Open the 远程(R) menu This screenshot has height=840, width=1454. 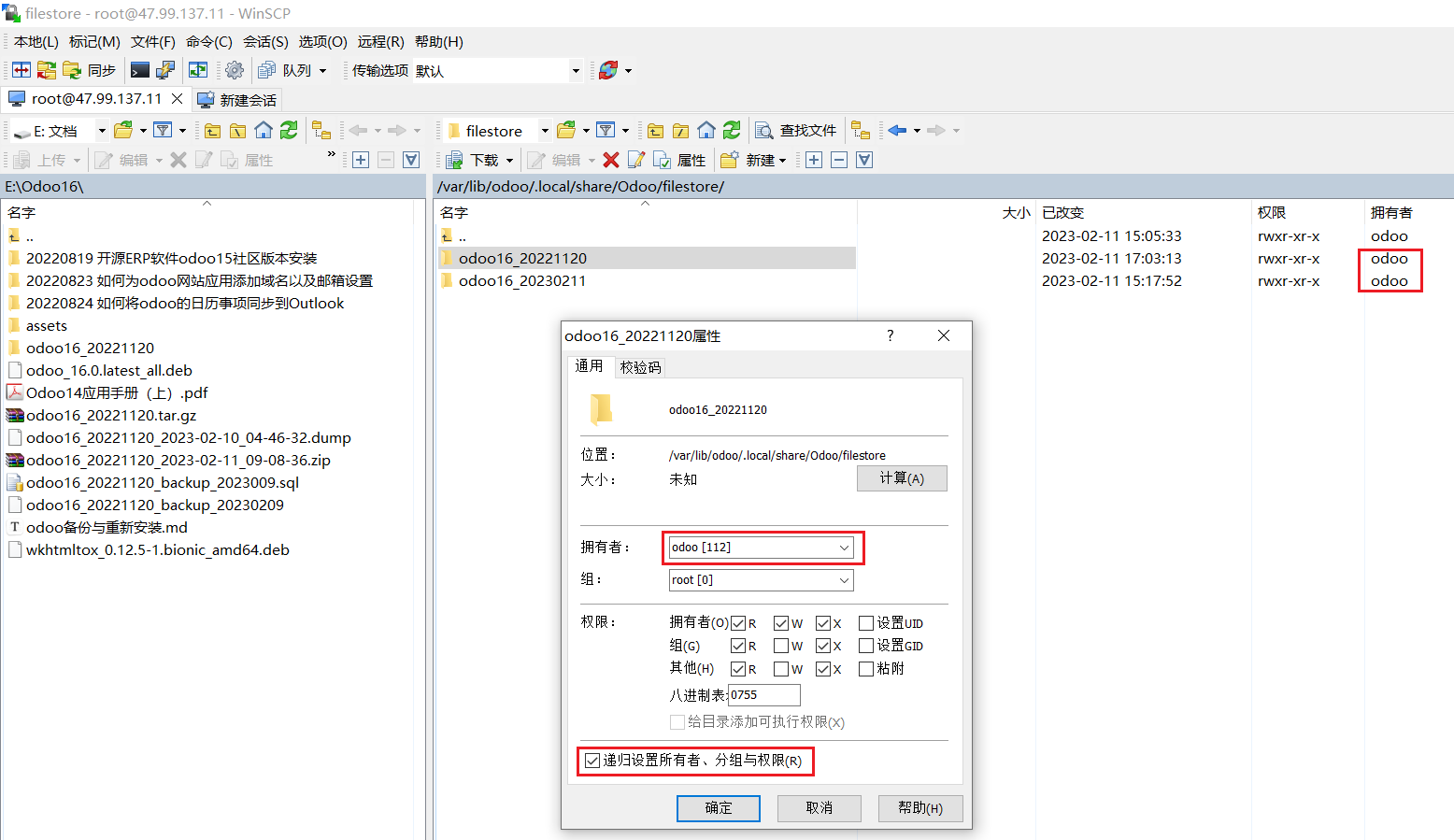point(380,42)
